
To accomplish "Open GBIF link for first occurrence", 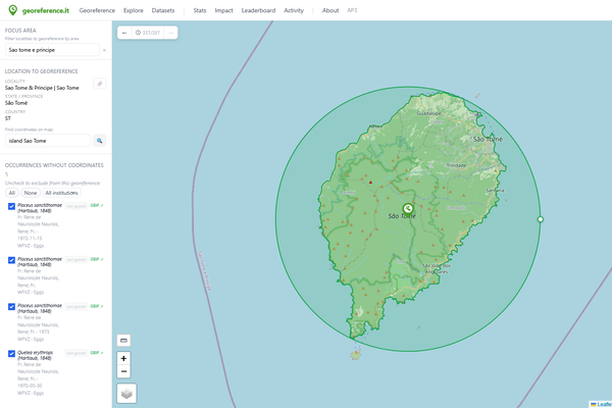I will pos(97,205).
